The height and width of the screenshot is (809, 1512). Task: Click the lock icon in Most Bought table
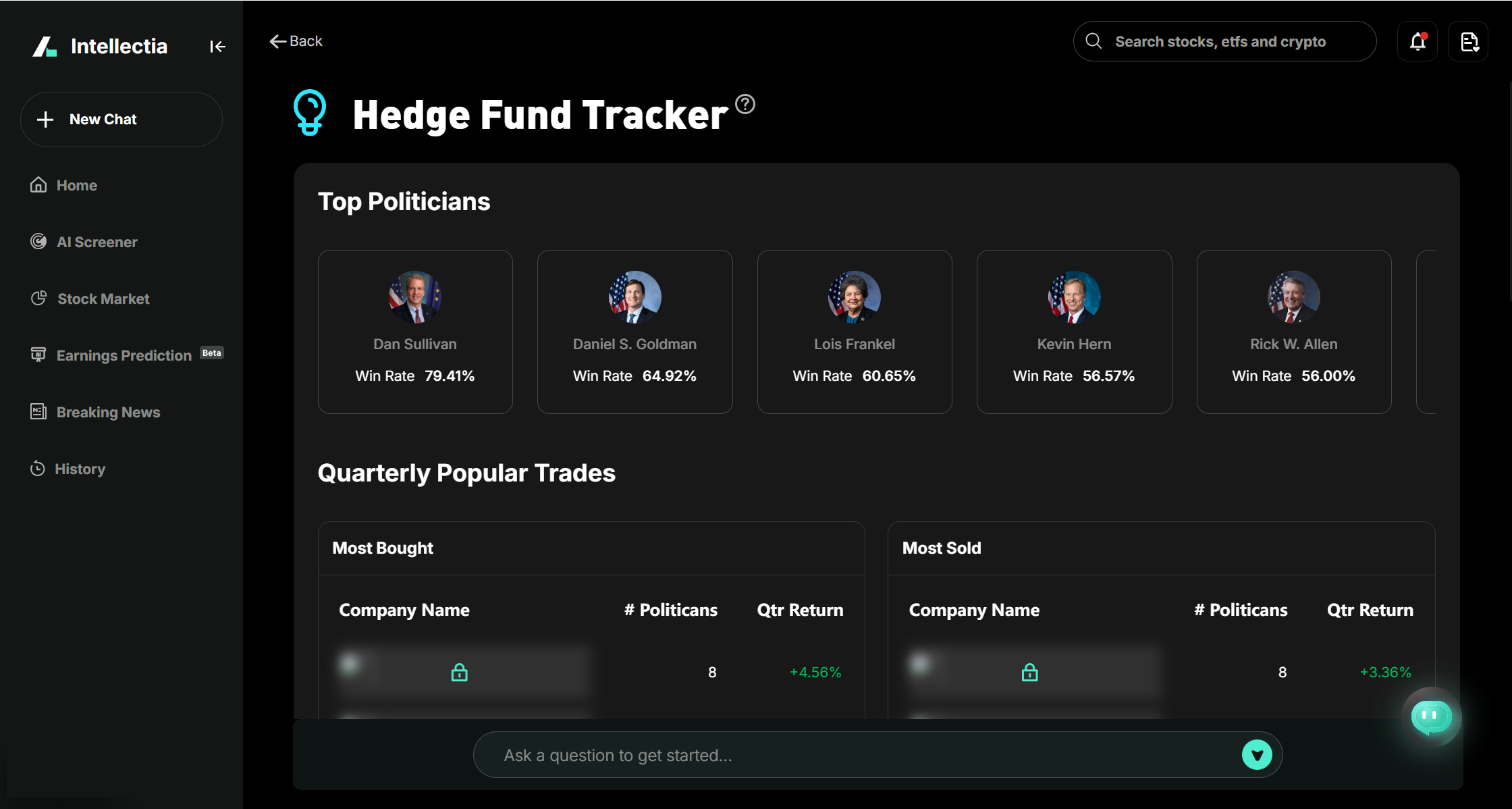coord(459,672)
